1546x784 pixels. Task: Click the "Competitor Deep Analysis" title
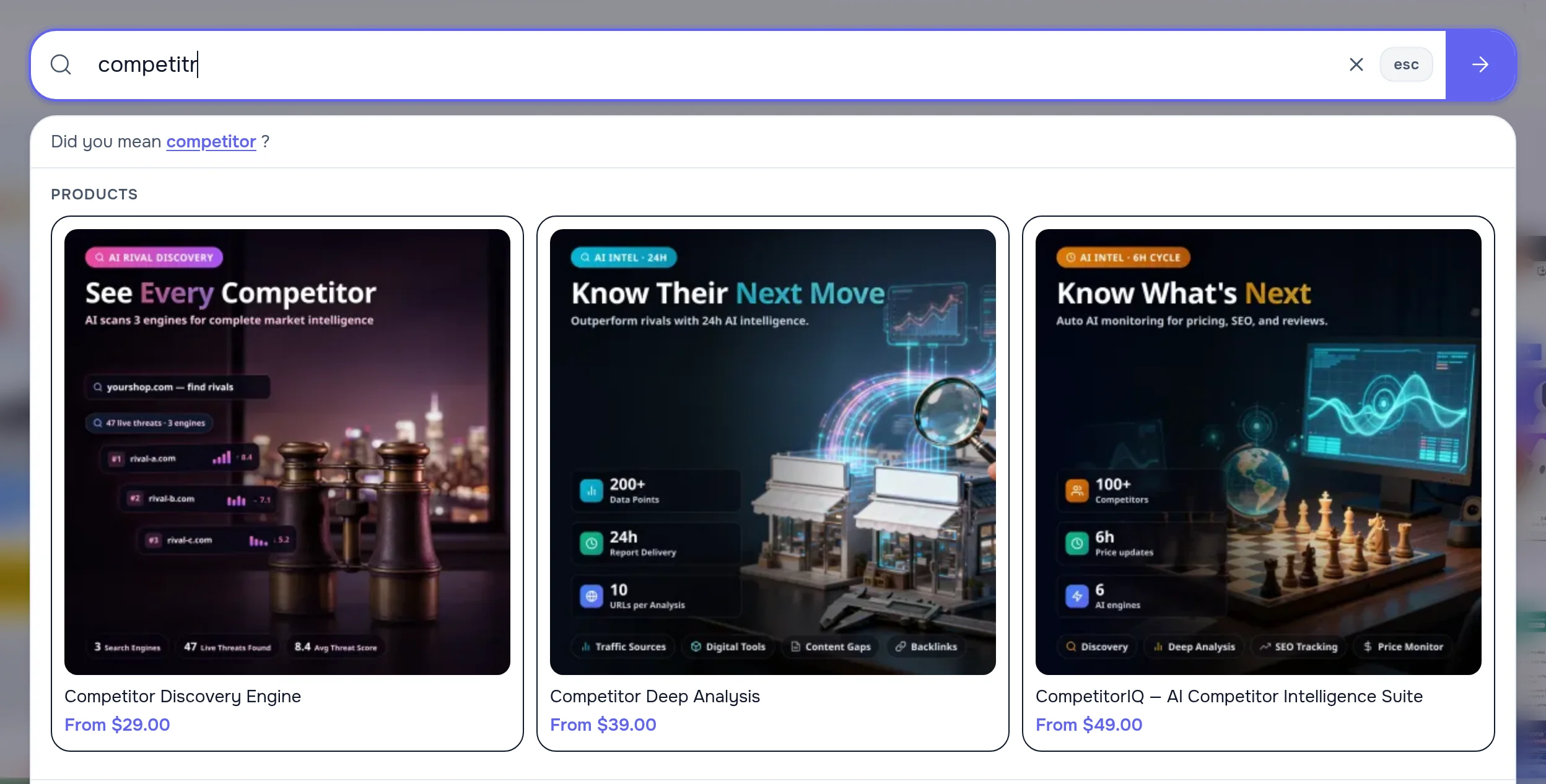click(x=655, y=697)
